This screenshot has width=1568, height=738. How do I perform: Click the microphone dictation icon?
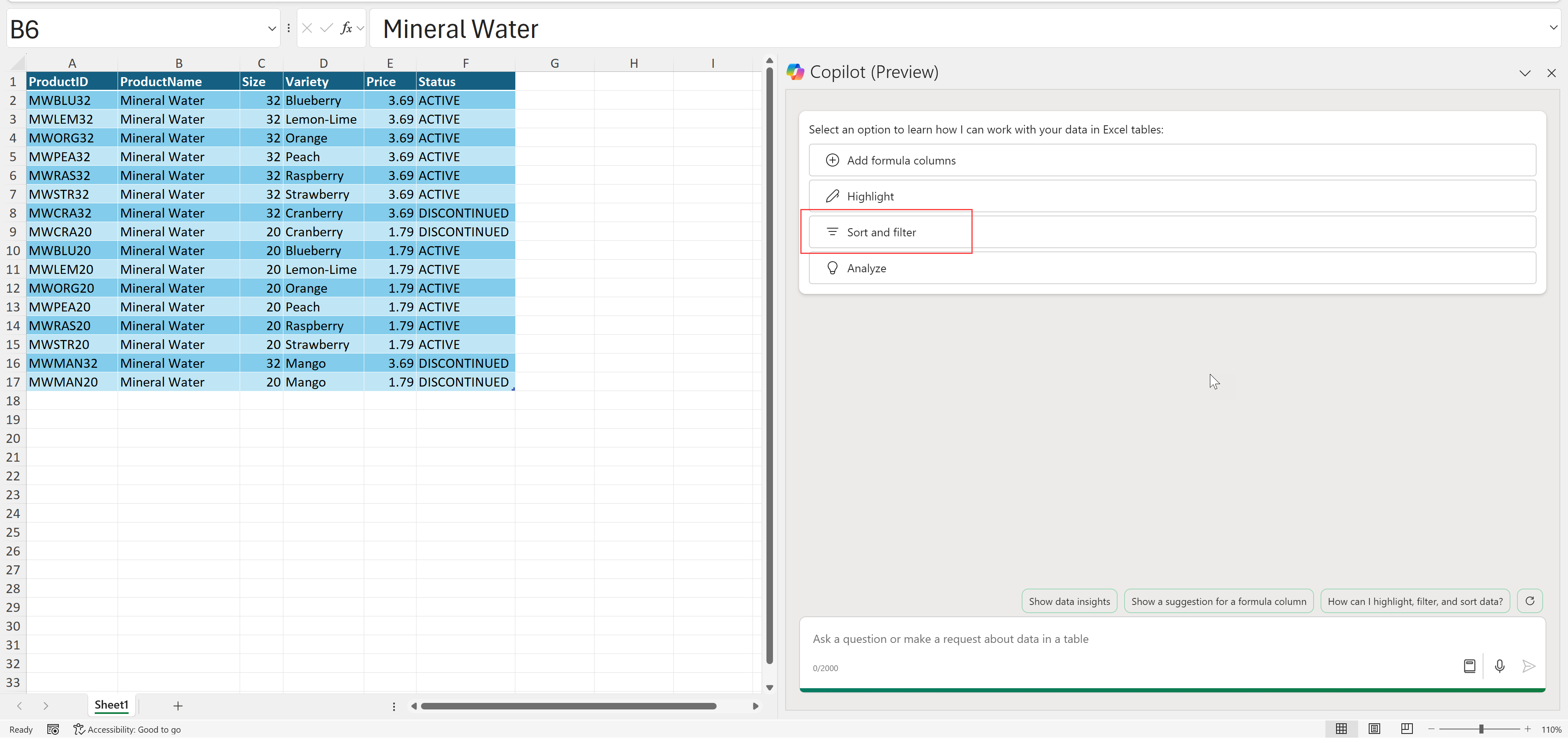1499,666
